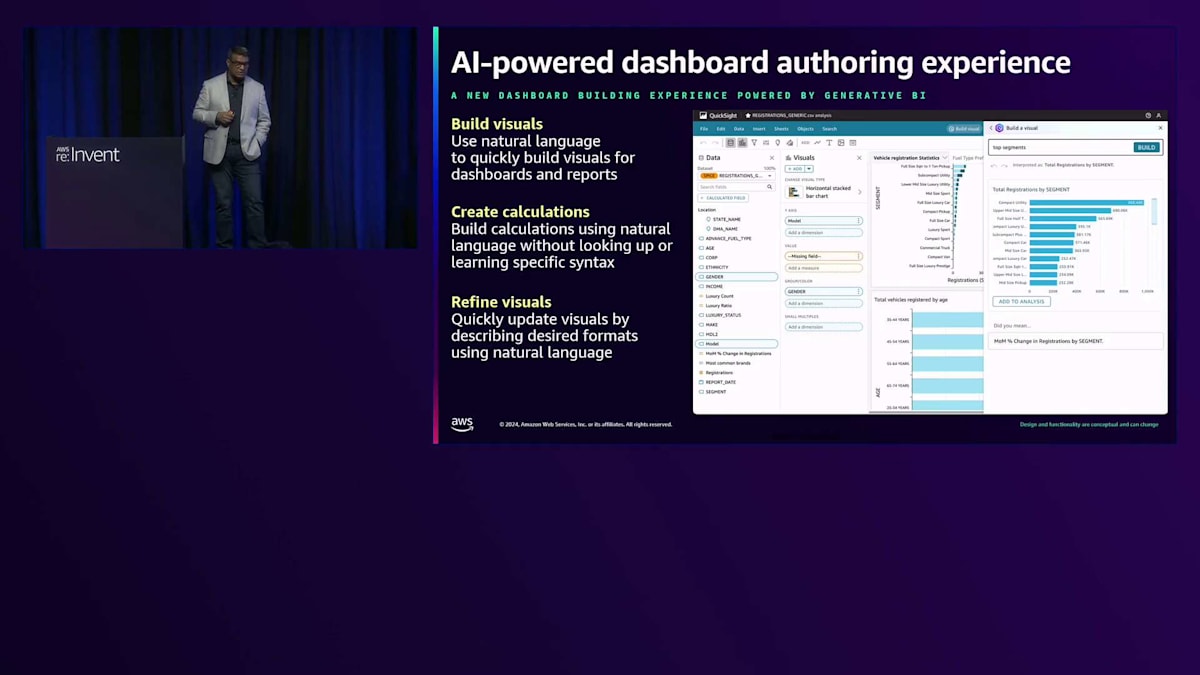
Task: Click the undo arrow in the toolbar
Action: [703, 143]
